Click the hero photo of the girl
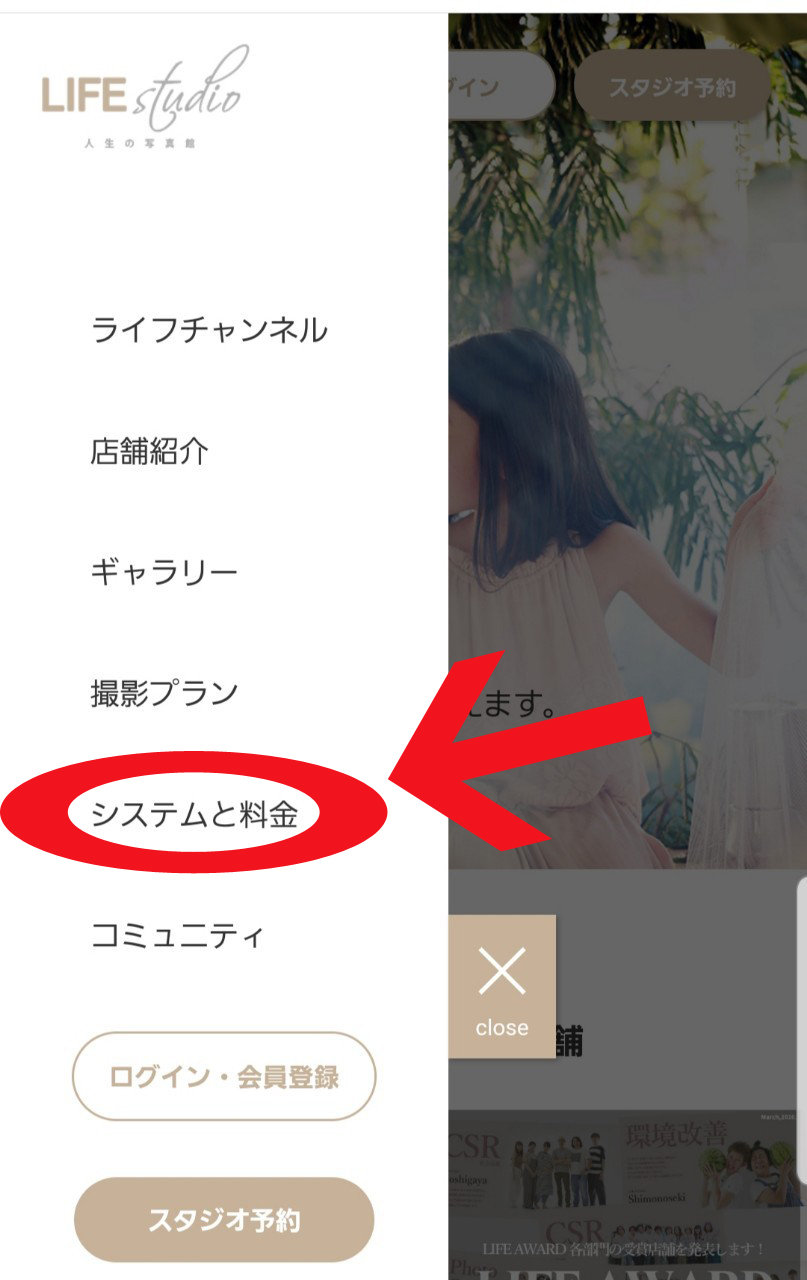Image resolution: width=807 pixels, height=1280 pixels. pyautogui.click(x=627, y=440)
